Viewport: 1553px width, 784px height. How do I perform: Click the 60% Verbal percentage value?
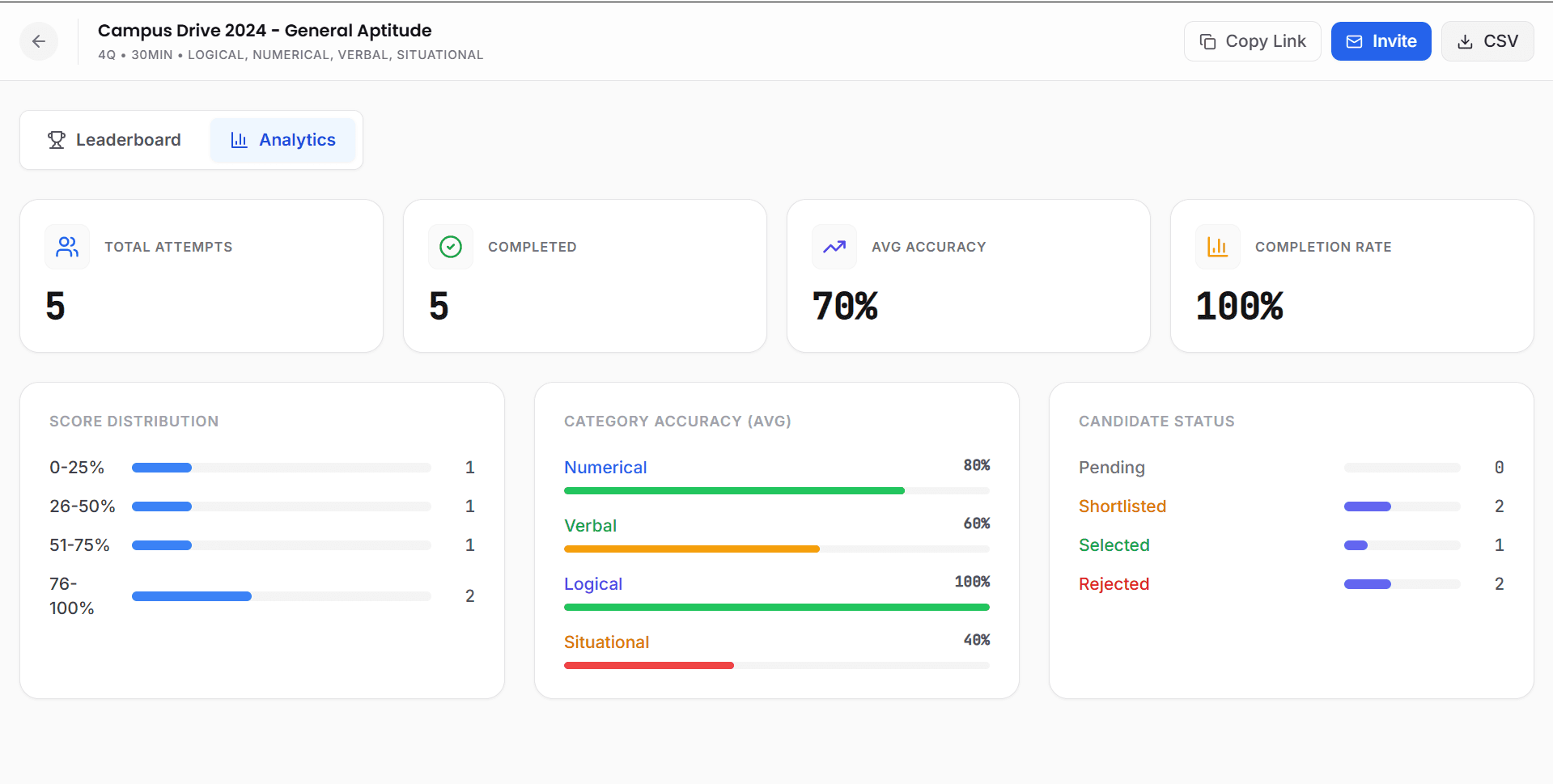click(x=976, y=523)
